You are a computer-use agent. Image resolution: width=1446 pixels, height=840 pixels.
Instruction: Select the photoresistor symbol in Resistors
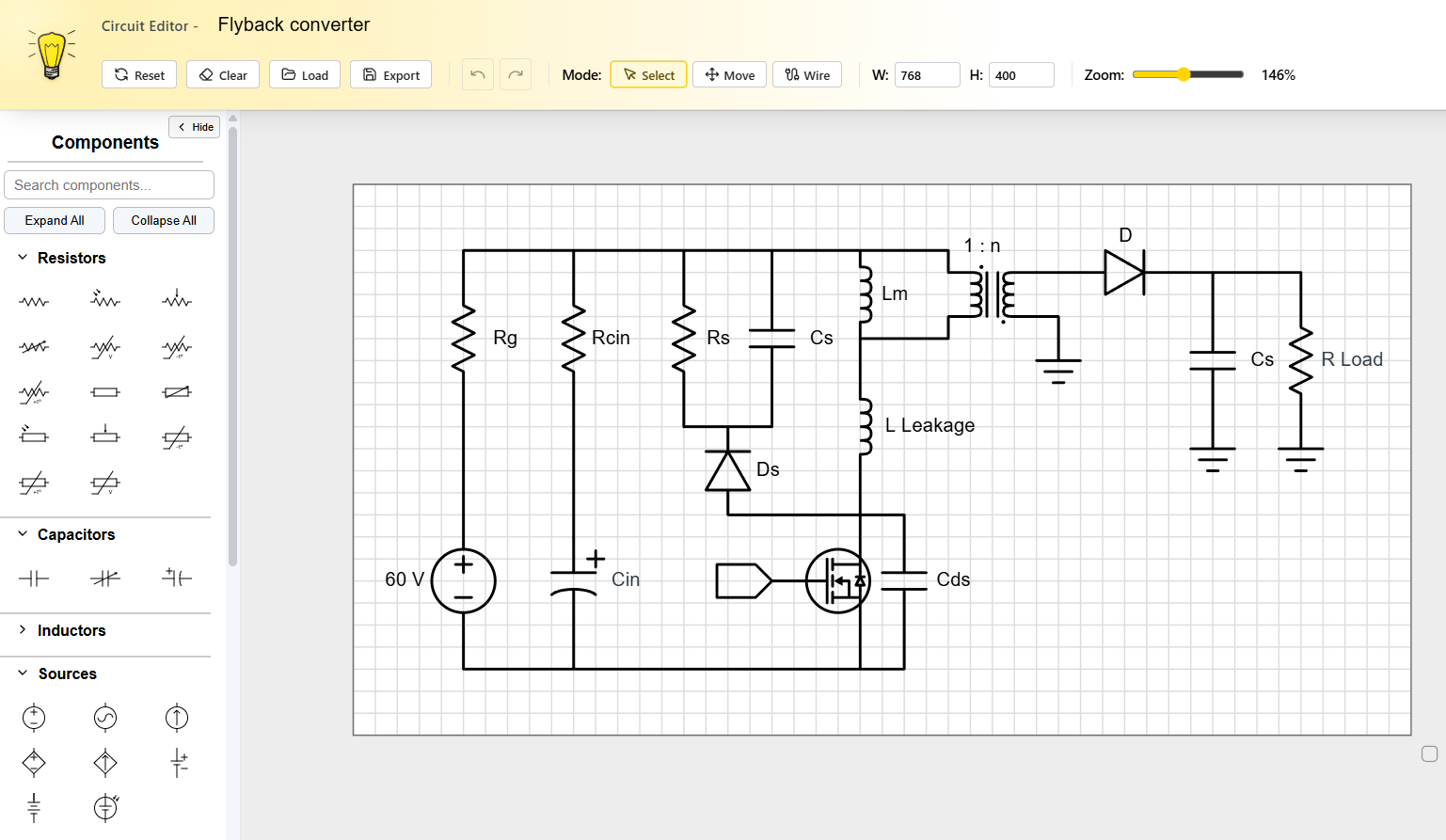tap(104, 299)
